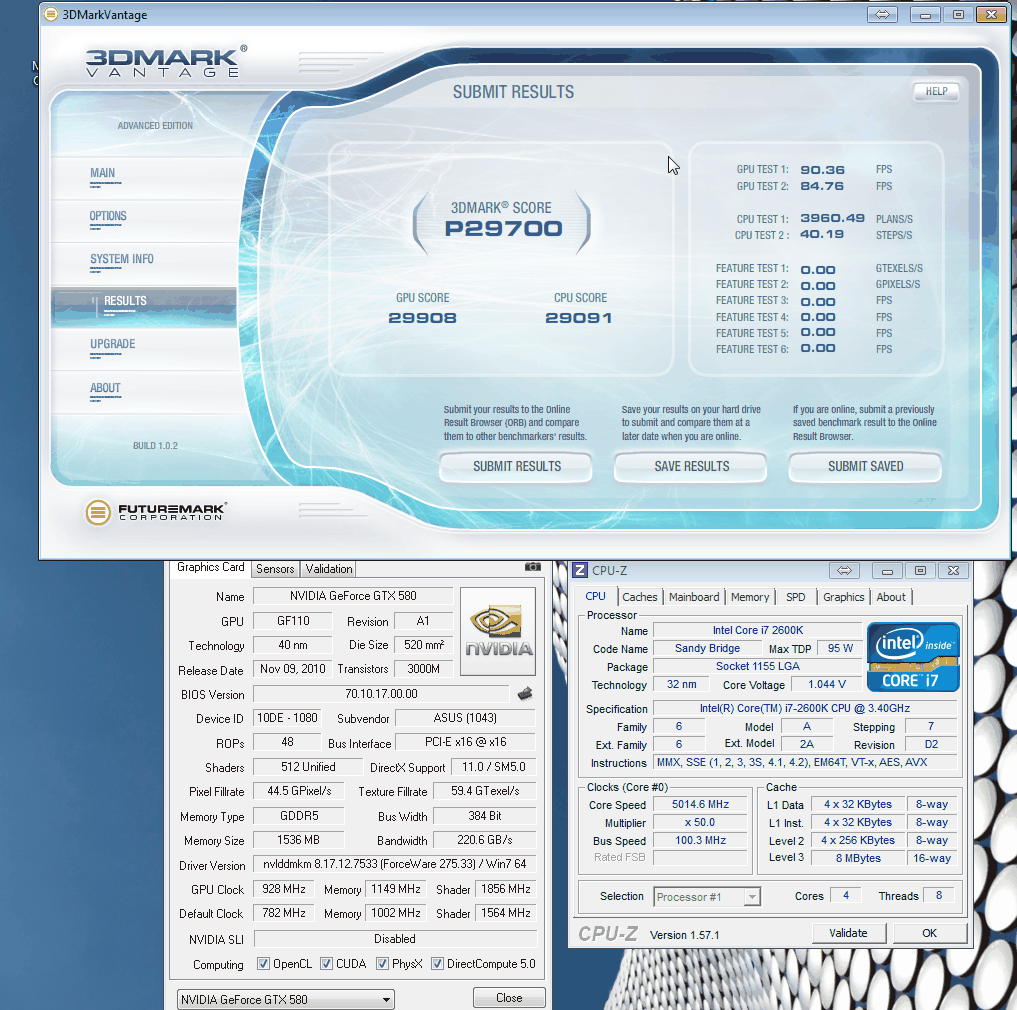
Task: Click the Futuremark Corporation logo
Action: tap(156, 512)
